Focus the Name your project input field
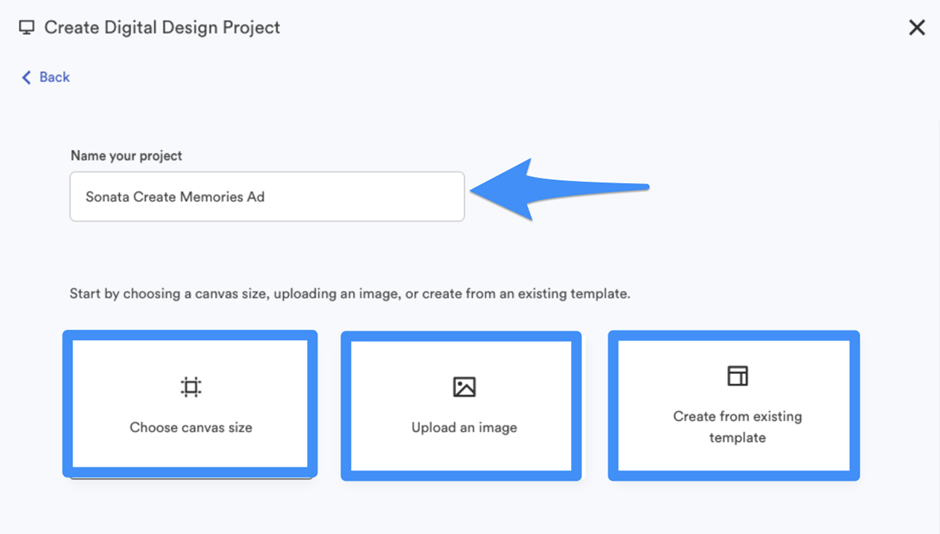Screen dimensions: 940x534 pos(267,197)
